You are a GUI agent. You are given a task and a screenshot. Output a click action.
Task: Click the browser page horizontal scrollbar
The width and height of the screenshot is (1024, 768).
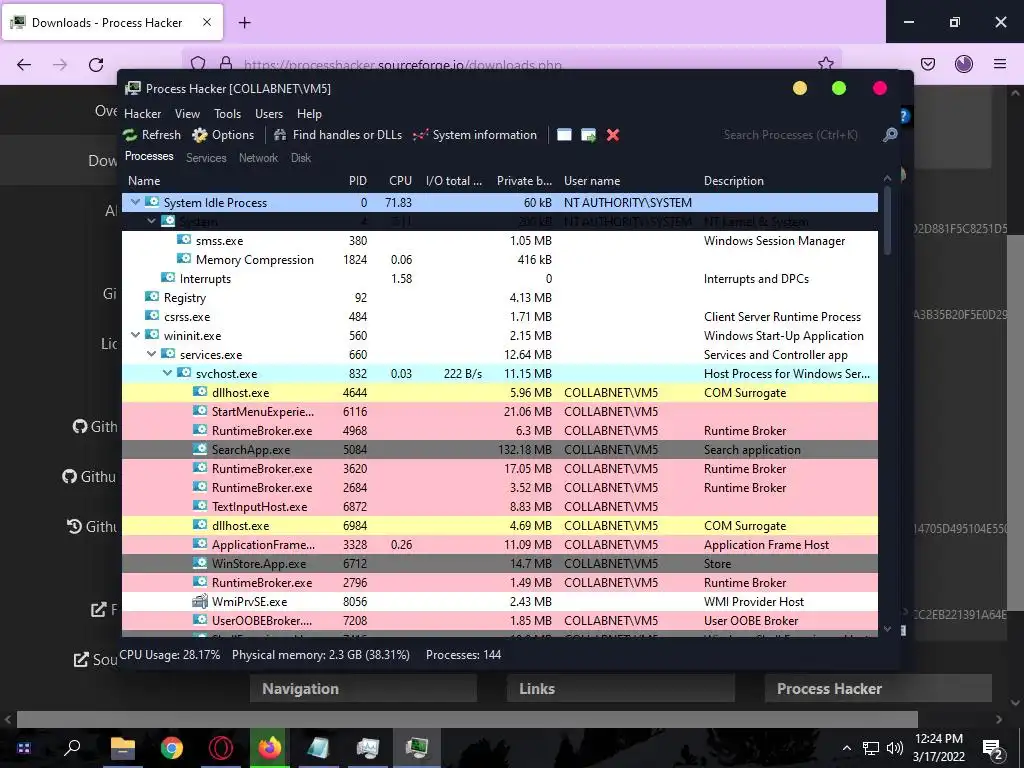click(x=467, y=719)
